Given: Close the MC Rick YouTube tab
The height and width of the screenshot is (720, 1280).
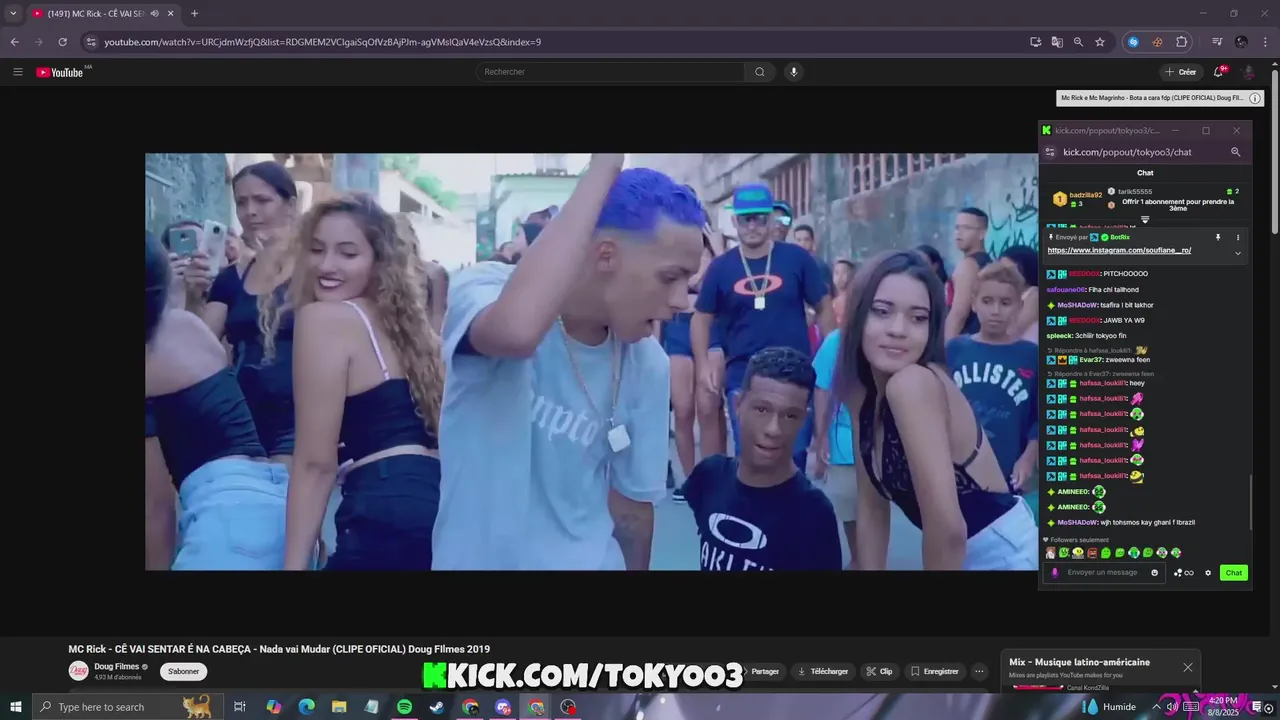Looking at the screenshot, I should click(x=171, y=14).
